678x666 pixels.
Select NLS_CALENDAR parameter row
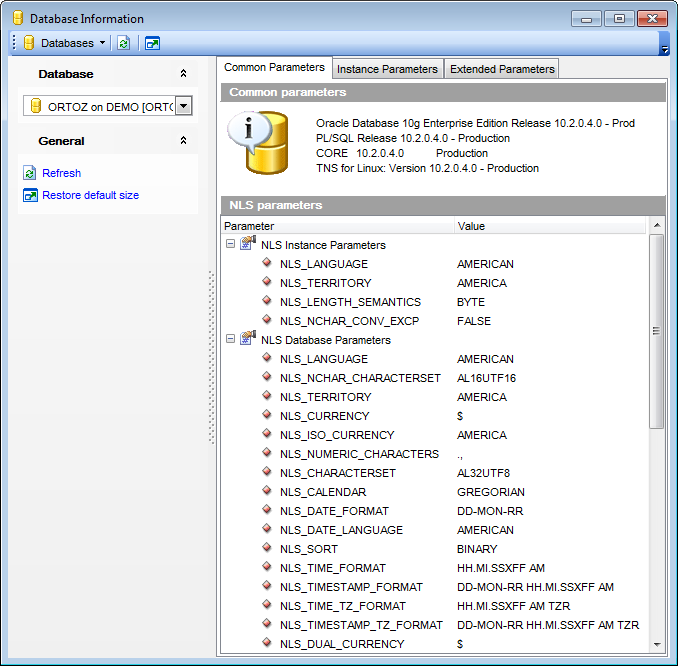tap(432, 492)
